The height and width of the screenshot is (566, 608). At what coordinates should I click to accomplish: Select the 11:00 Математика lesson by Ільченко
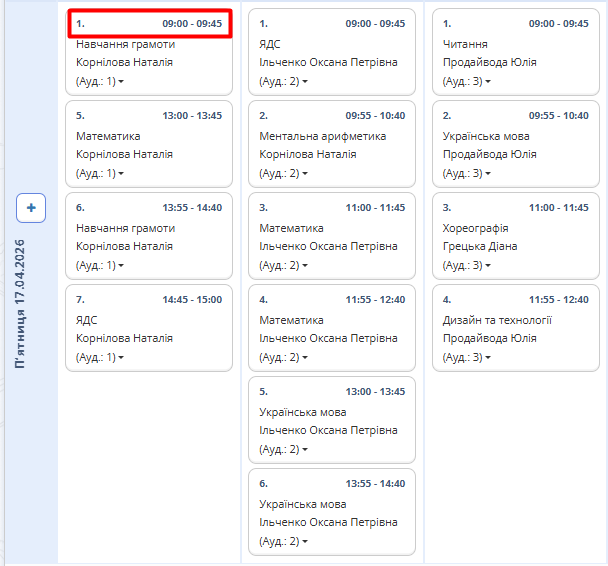291,228
